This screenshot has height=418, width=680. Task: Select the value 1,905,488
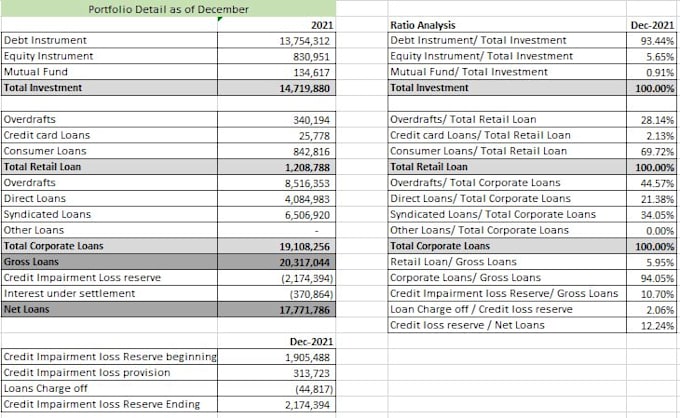click(x=277, y=357)
